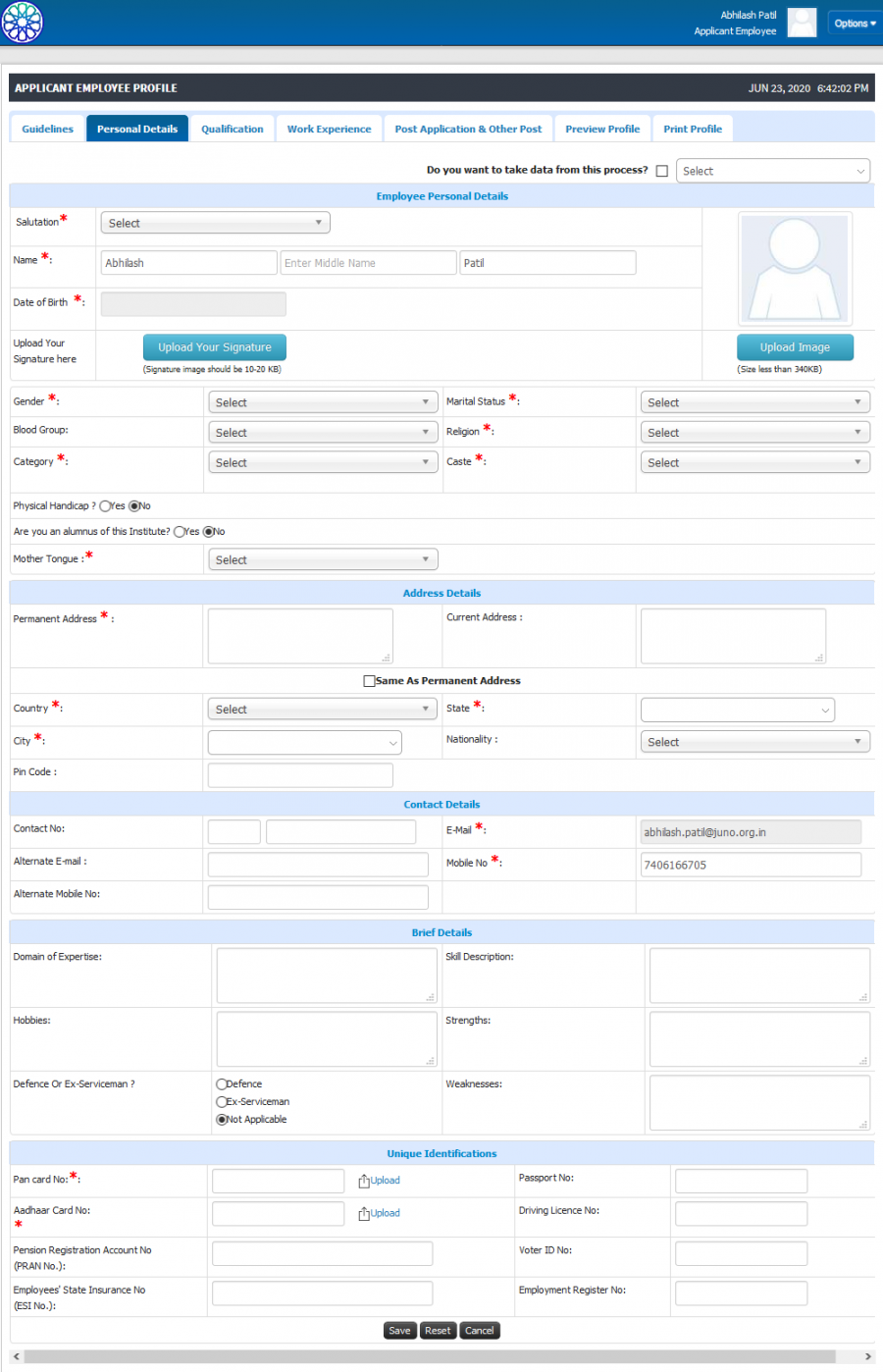Click the Save button
This screenshot has height=1372, width=883.
(399, 1331)
